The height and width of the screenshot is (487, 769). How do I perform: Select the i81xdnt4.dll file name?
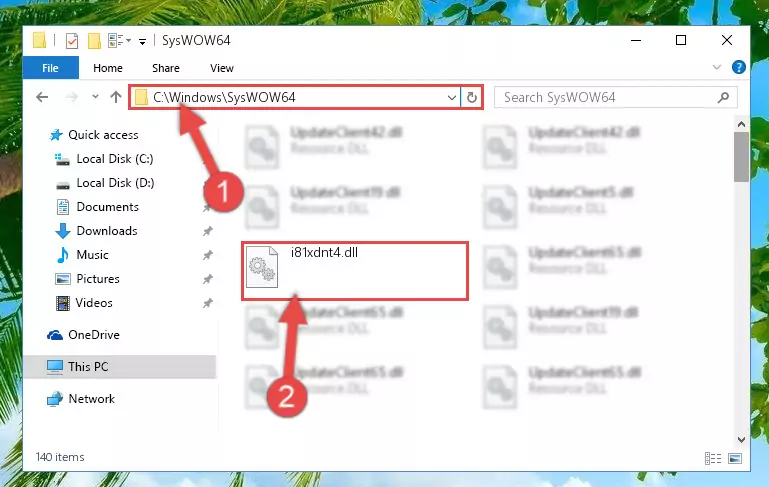[324, 253]
